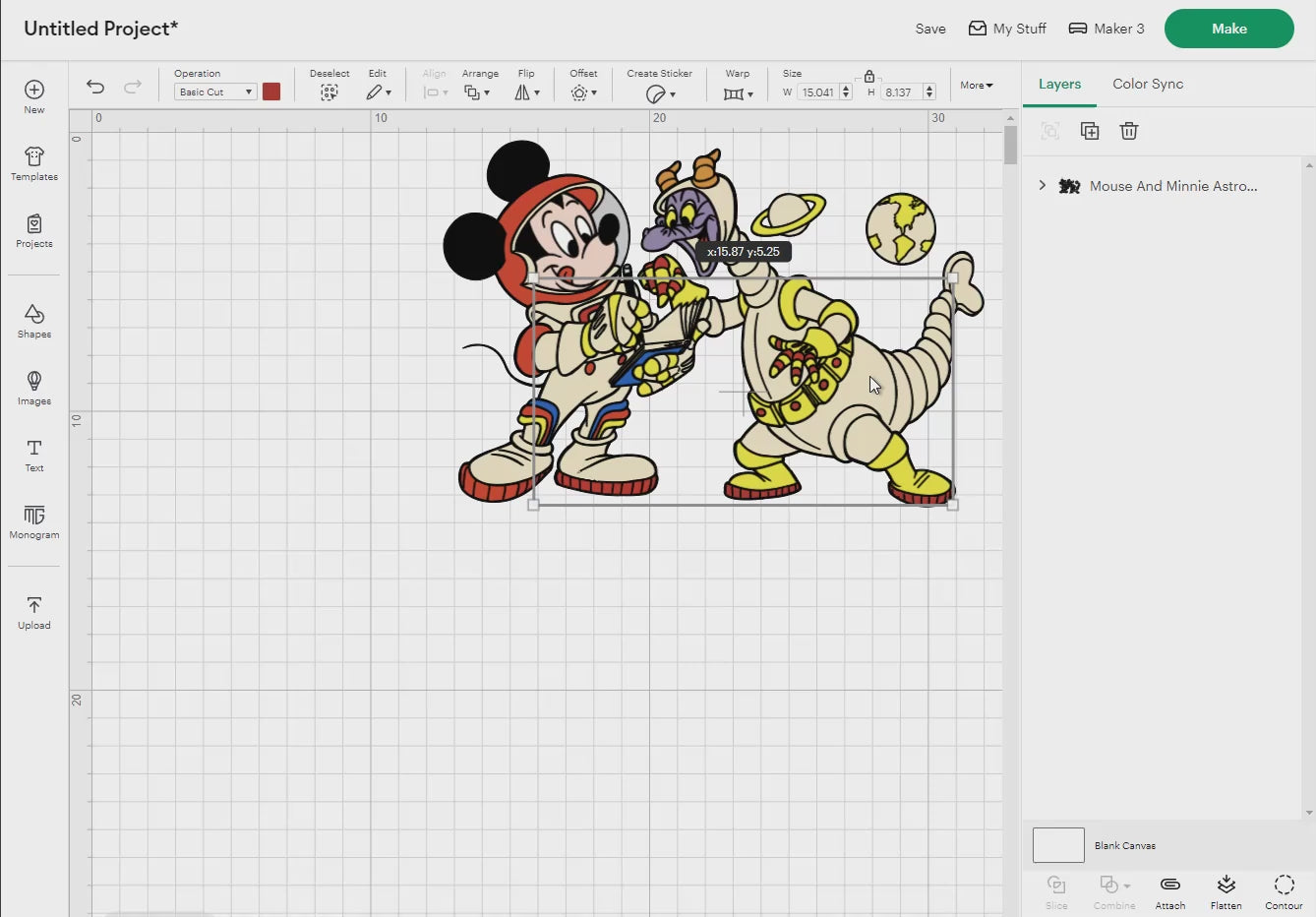
Task: Click the bottom-left selection handle
Action: pos(533,505)
